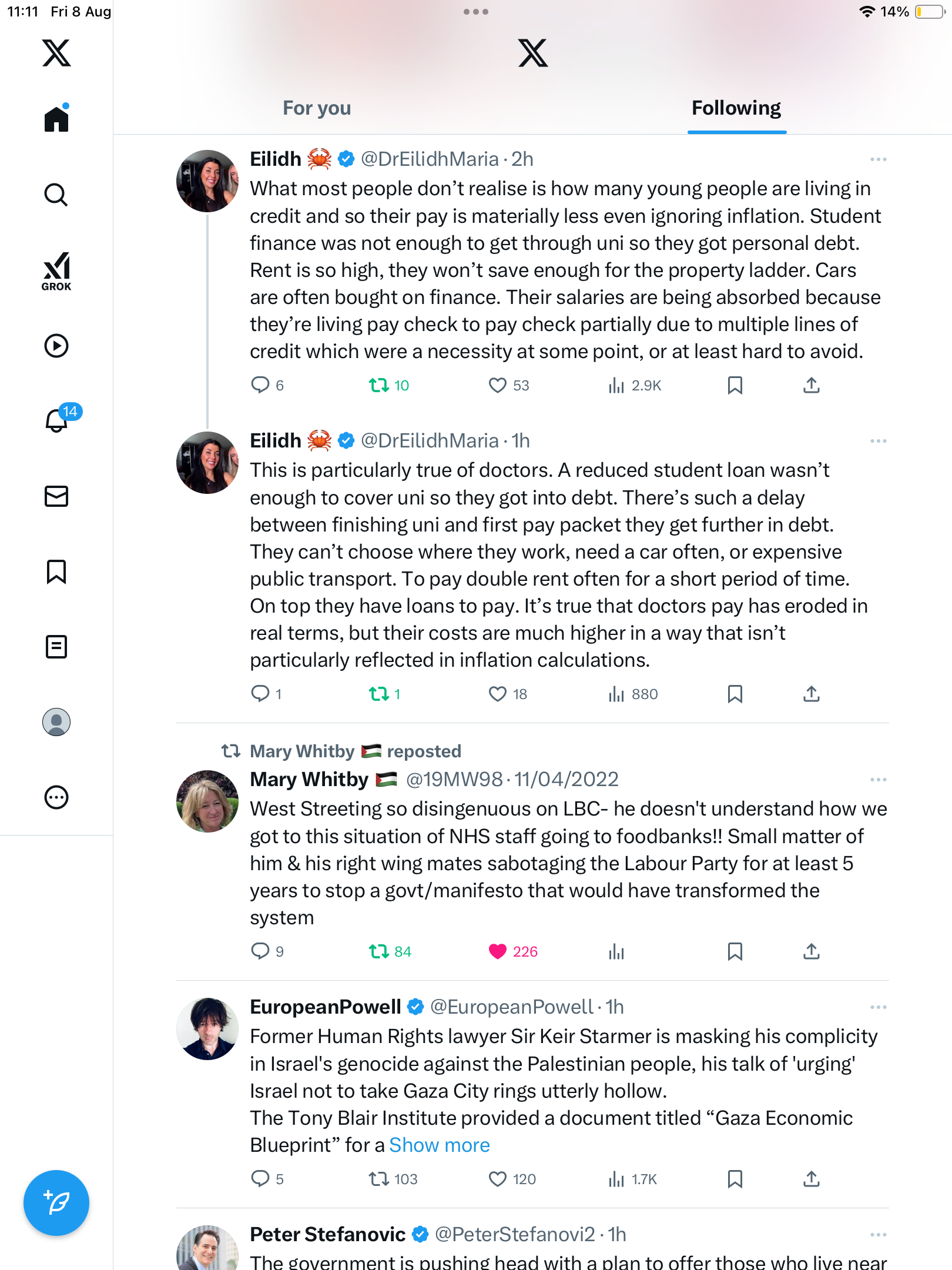Expand the sidebar More menu
This screenshot has height=1270, width=952.
tap(56, 797)
